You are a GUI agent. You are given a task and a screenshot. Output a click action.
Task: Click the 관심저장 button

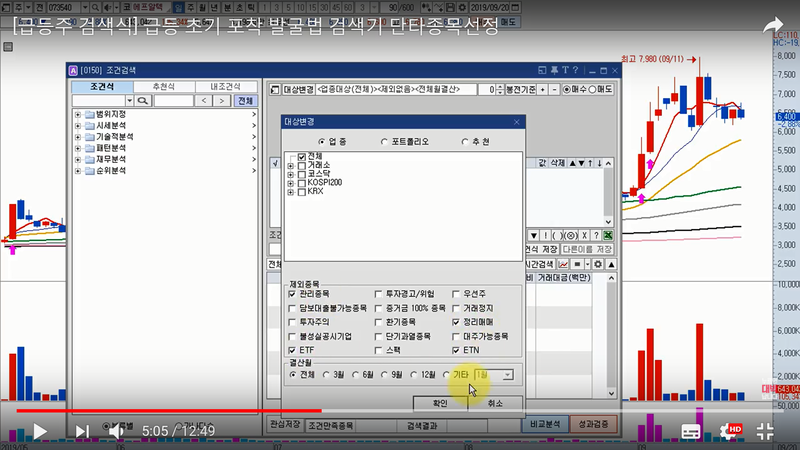[285, 425]
